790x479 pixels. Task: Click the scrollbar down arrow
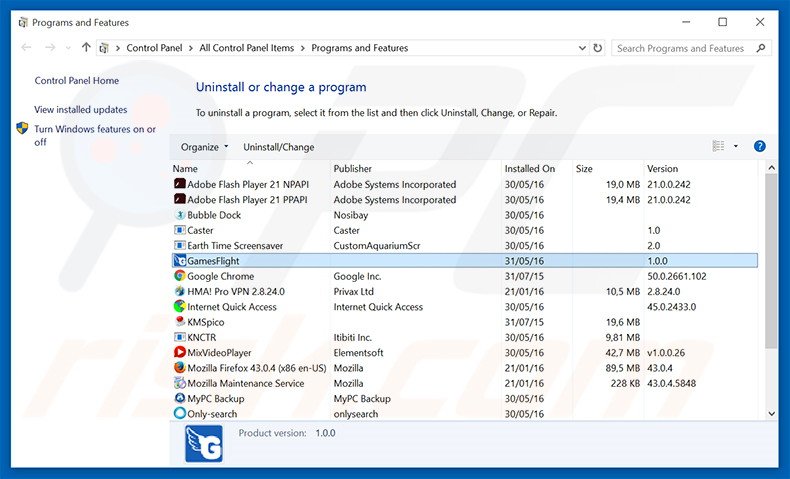771,414
